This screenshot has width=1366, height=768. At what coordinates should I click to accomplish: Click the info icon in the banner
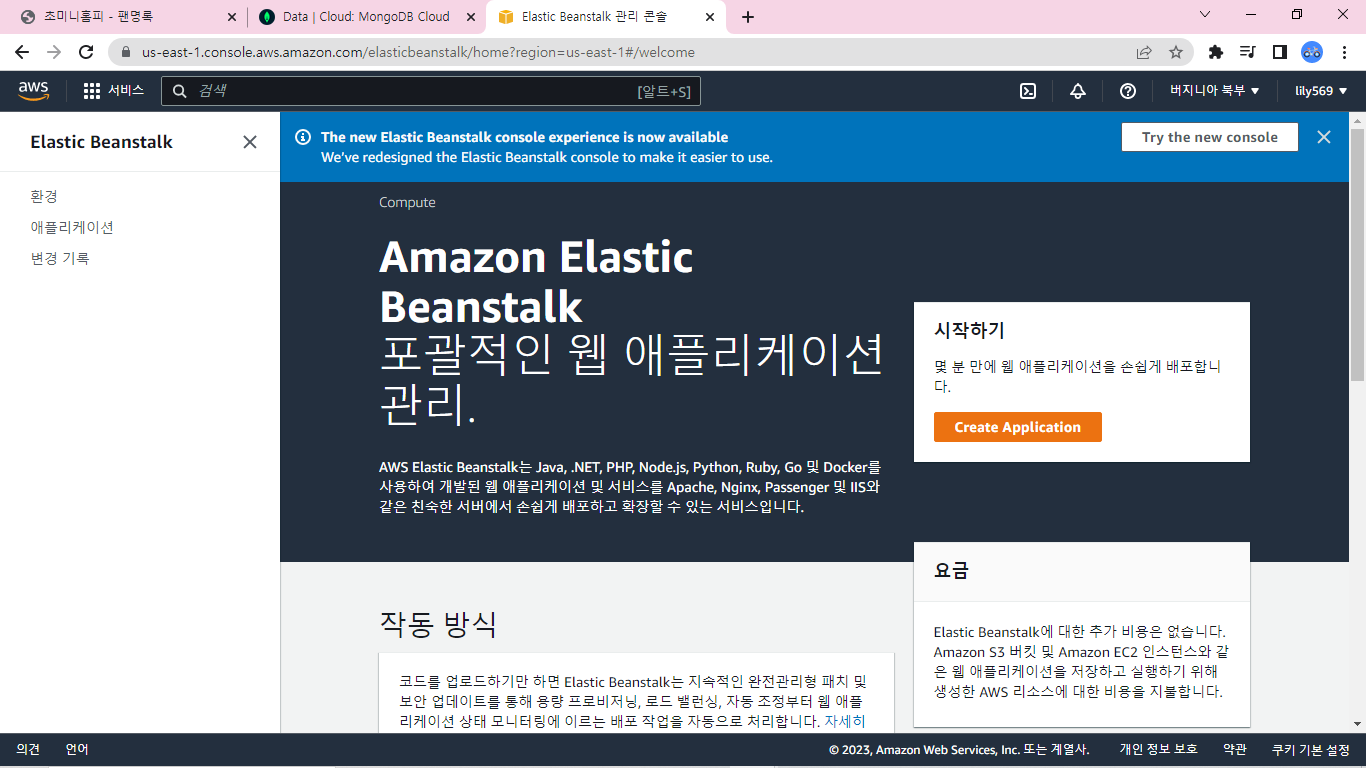303,137
